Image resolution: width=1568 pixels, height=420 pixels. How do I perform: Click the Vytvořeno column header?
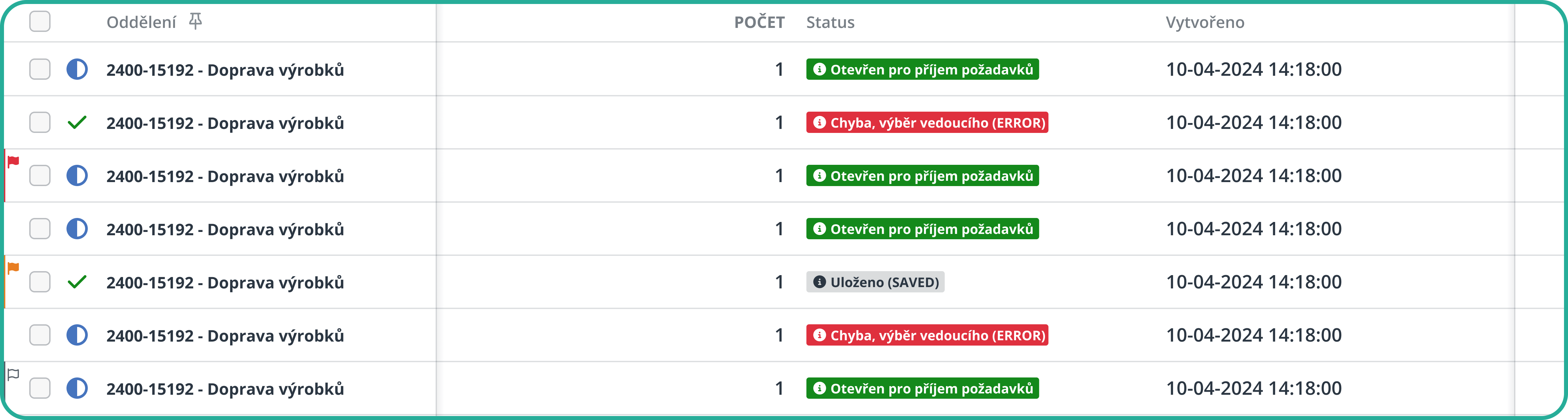coord(1204,23)
